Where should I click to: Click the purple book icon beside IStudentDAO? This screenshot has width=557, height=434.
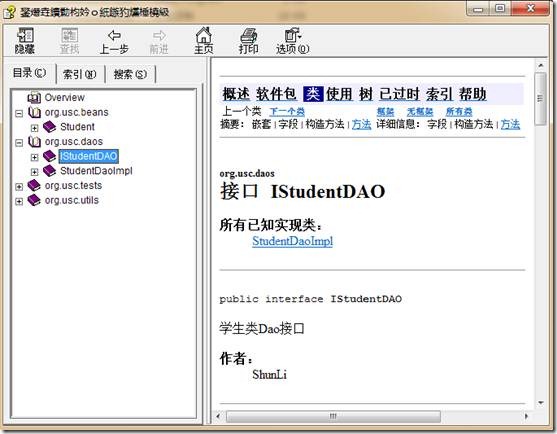[49, 156]
